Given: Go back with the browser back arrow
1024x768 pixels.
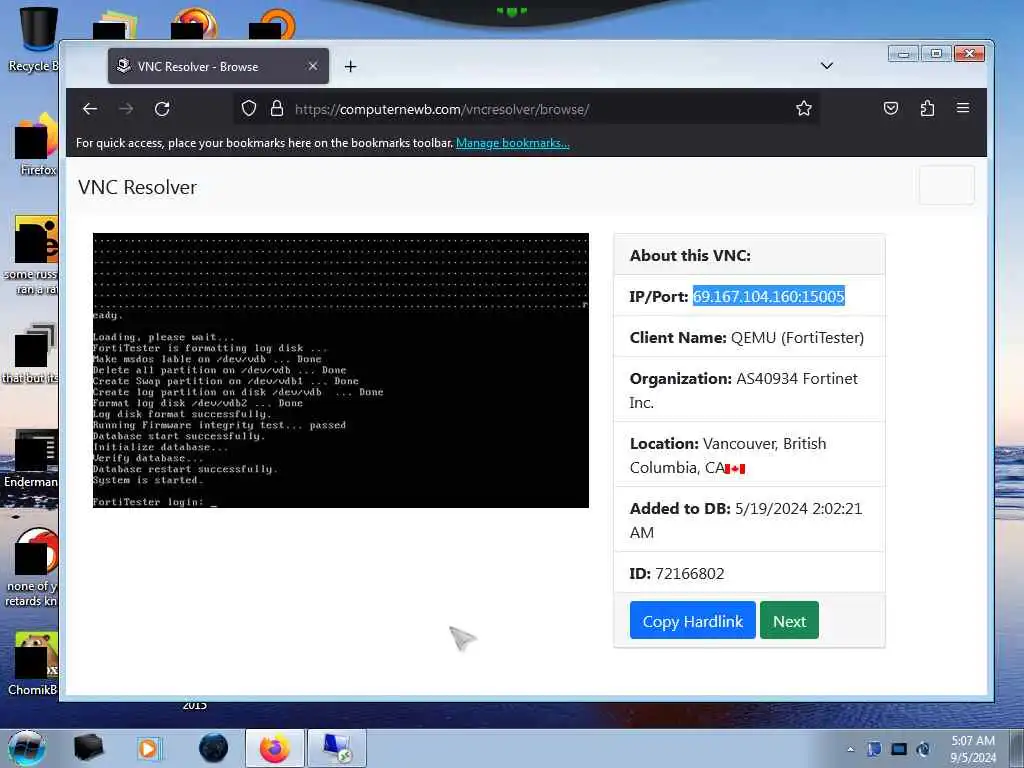Looking at the screenshot, I should (90, 109).
